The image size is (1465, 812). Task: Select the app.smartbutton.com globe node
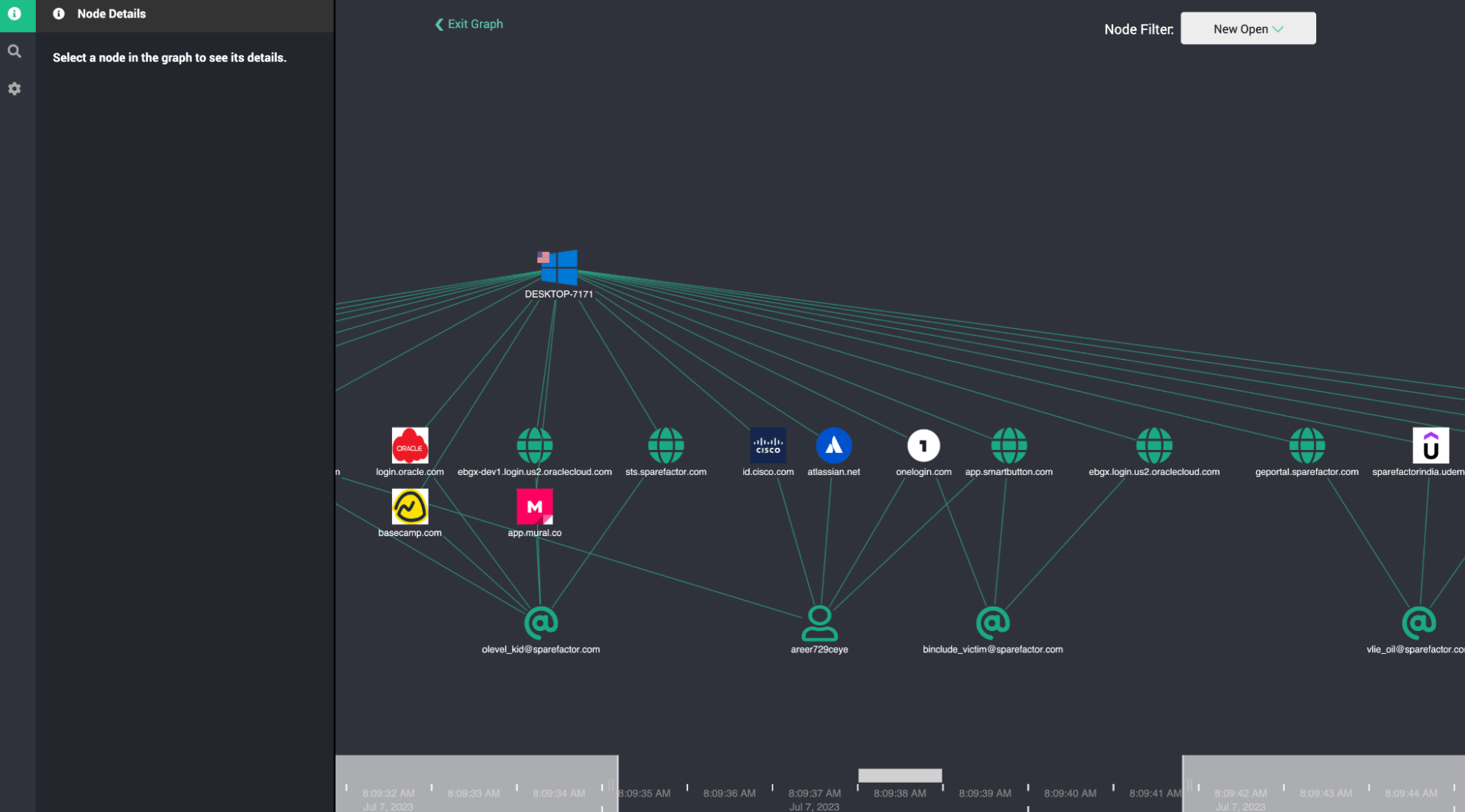point(1008,445)
